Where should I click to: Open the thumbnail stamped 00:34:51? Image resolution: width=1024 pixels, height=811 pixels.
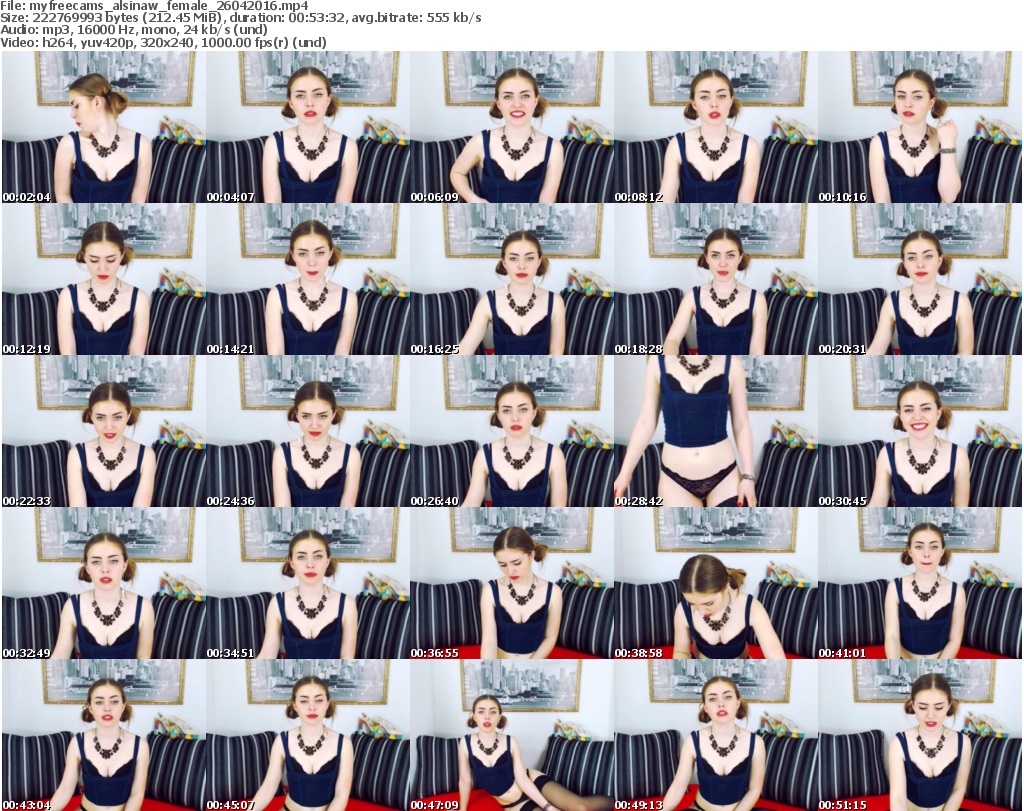tap(308, 583)
